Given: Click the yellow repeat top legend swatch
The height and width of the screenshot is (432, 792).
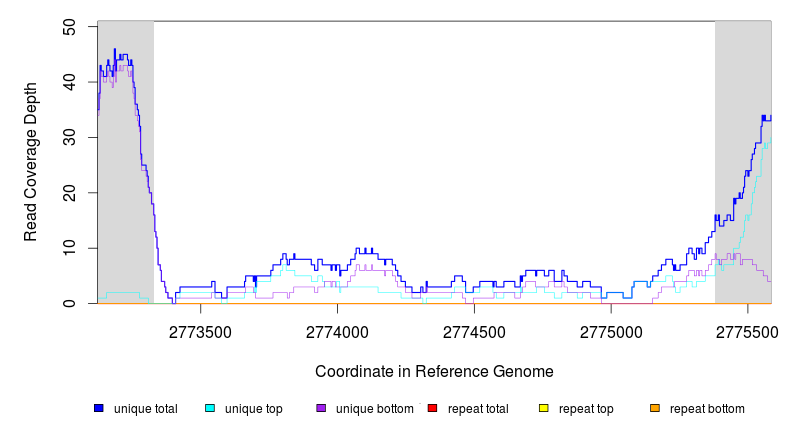Looking at the screenshot, I should (x=543, y=409).
